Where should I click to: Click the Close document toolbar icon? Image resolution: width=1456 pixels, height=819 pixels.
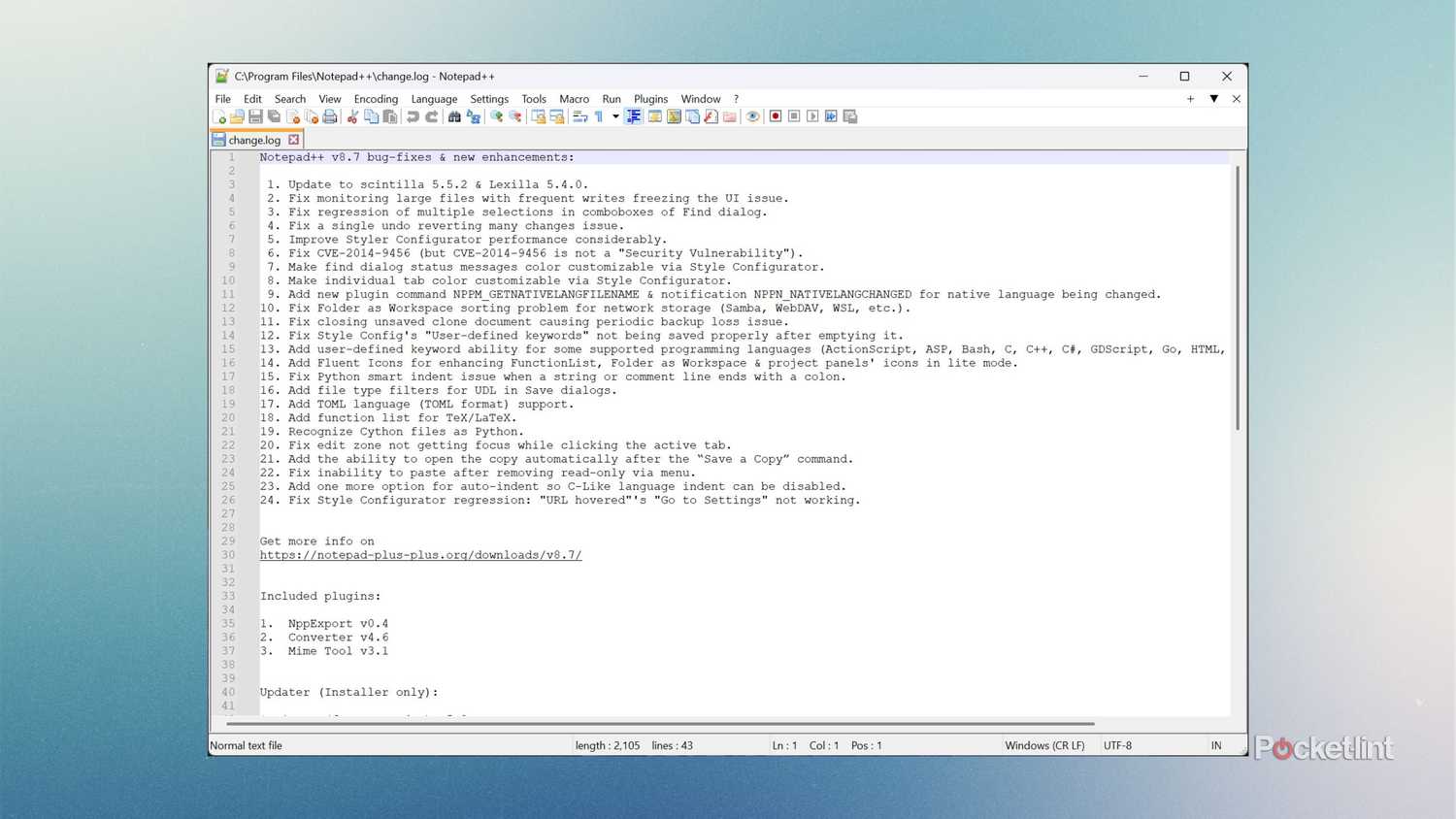(x=293, y=116)
